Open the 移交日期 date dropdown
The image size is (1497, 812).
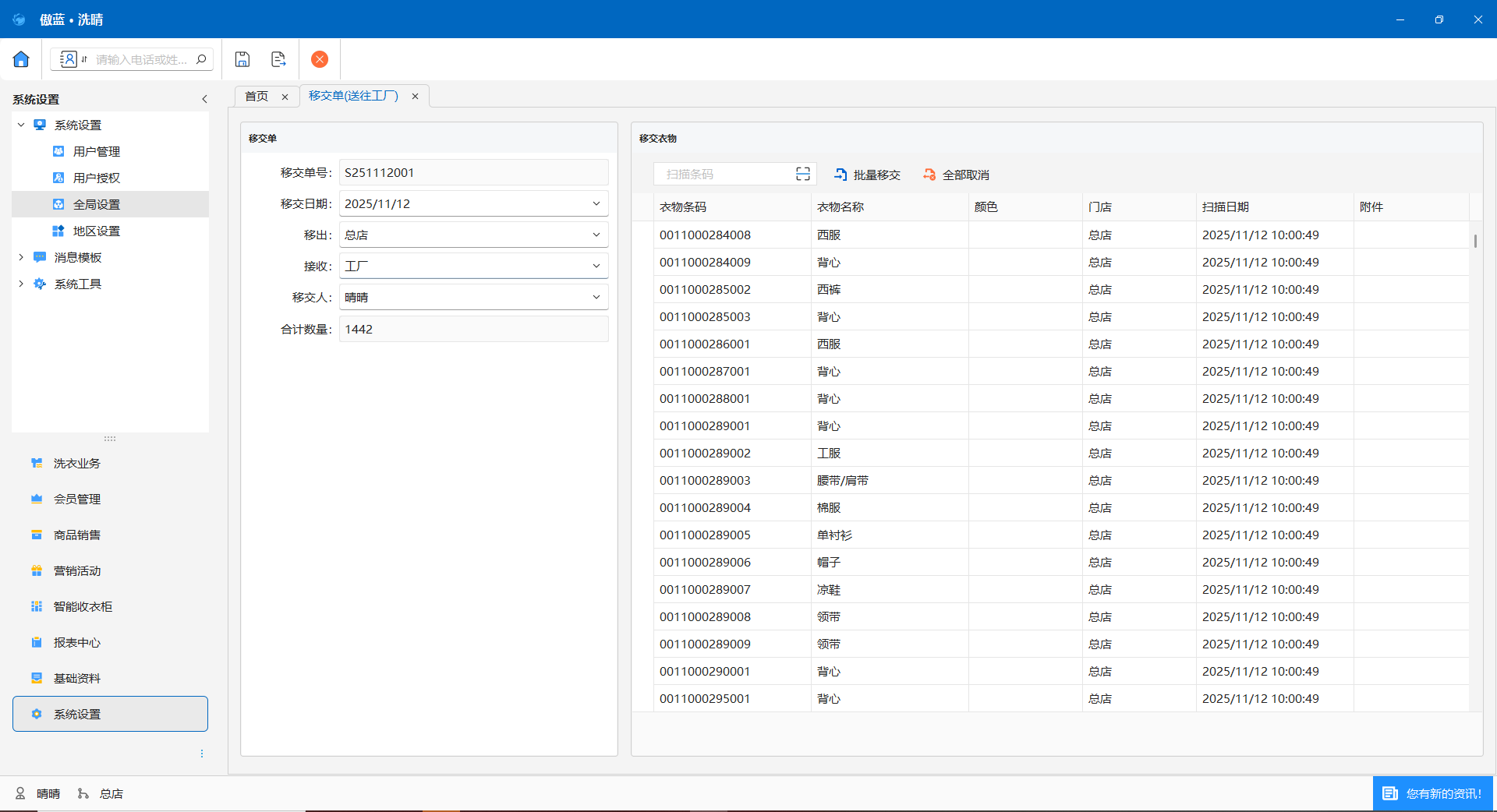pyautogui.click(x=596, y=204)
